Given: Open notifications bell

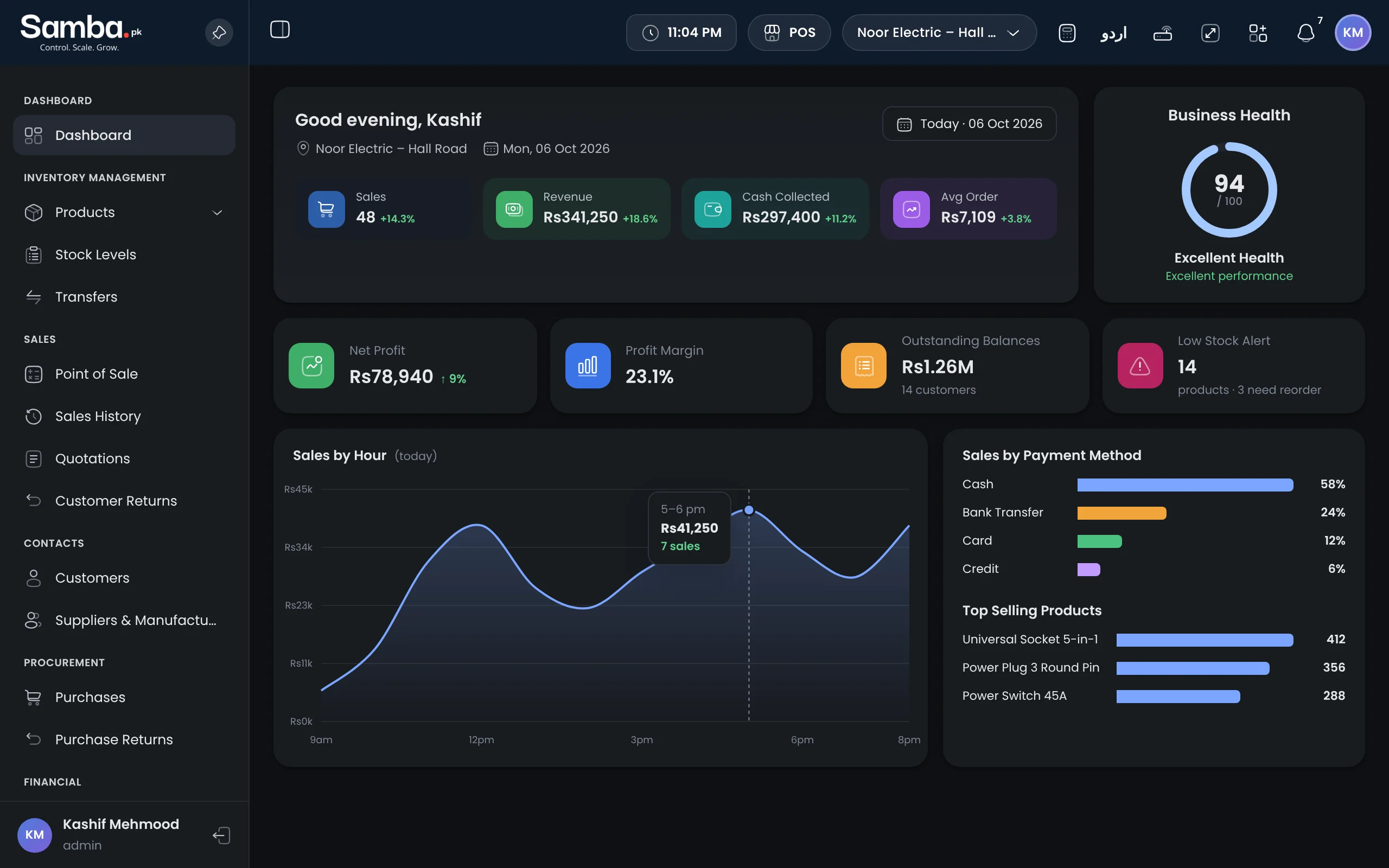Looking at the screenshot, I should click(x=1306, y=33).
